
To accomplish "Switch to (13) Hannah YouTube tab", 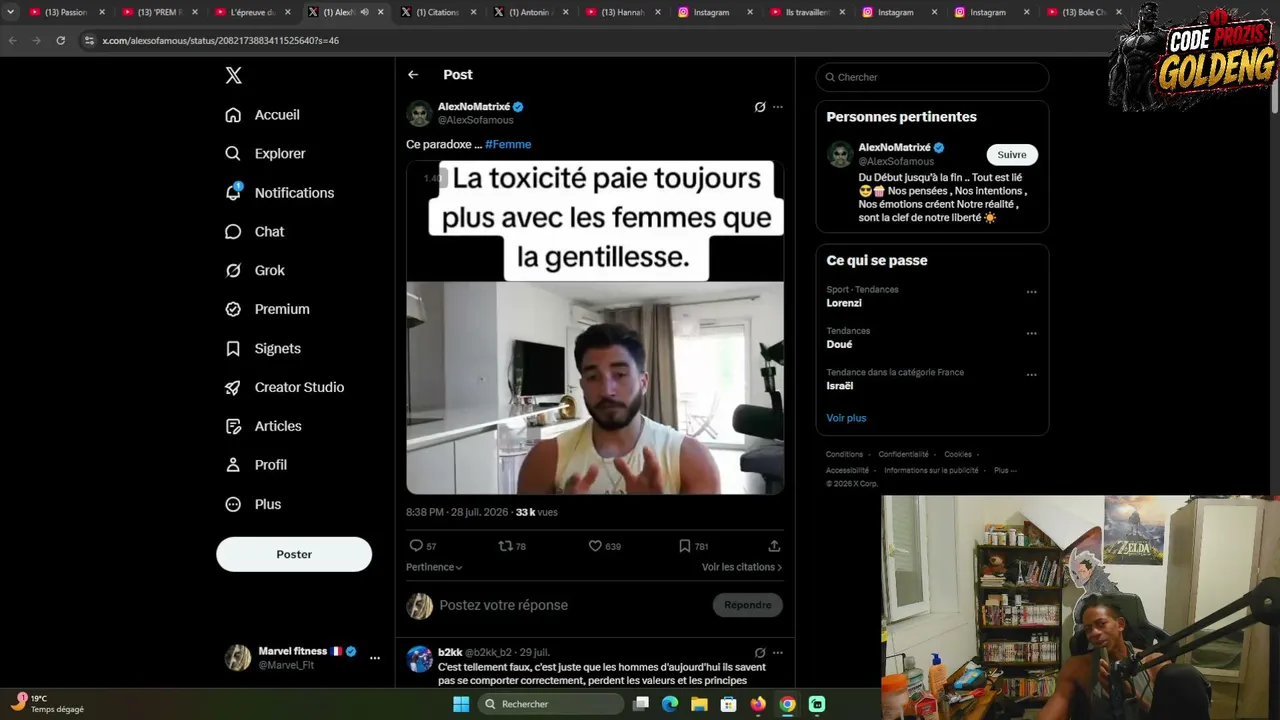I will tap(623, 12).
